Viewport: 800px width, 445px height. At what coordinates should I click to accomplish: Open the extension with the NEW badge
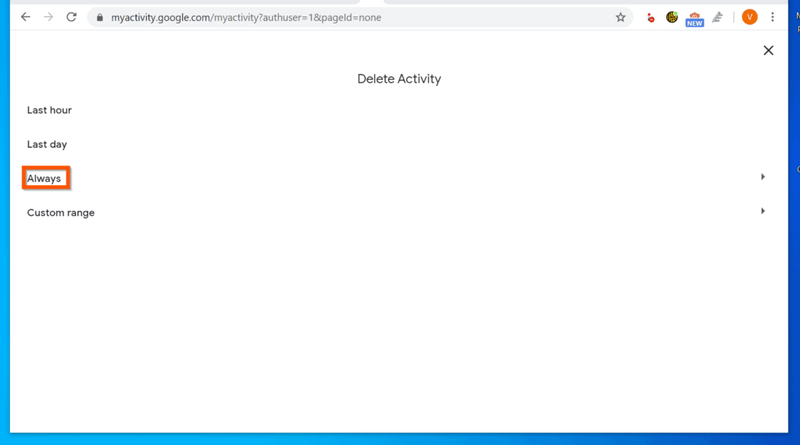[694, 19]
